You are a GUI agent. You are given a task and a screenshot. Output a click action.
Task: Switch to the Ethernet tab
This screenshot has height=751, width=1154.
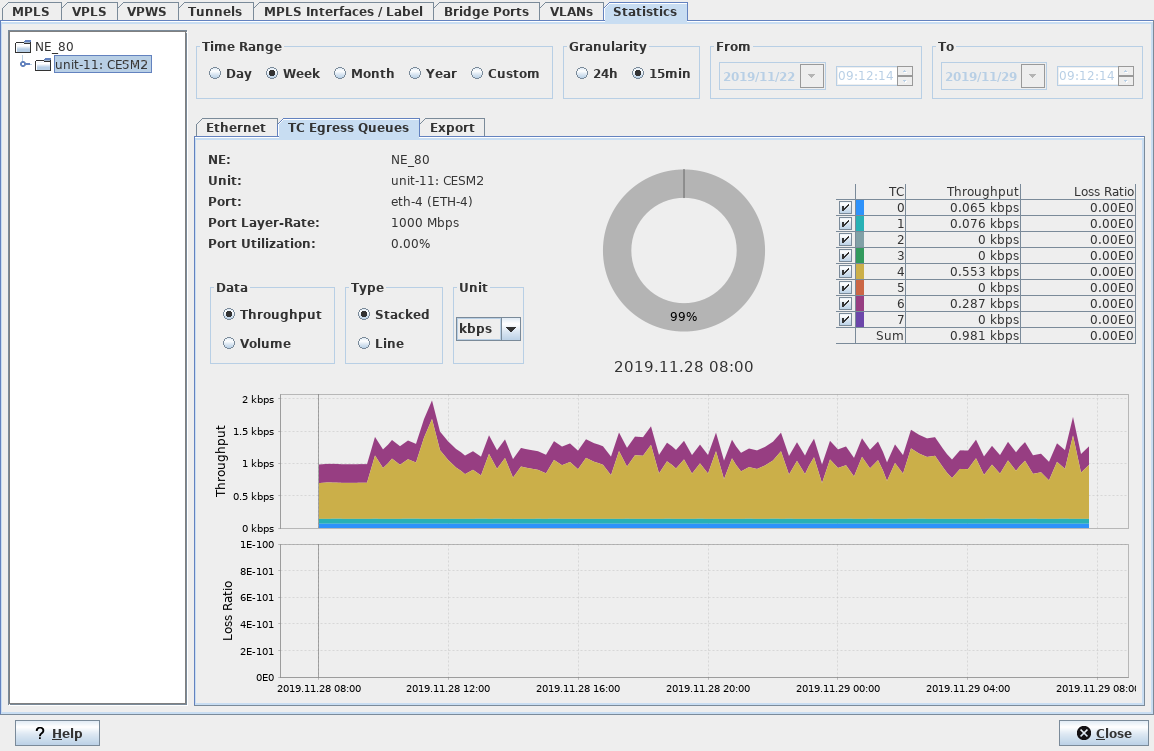click(235, 128)
